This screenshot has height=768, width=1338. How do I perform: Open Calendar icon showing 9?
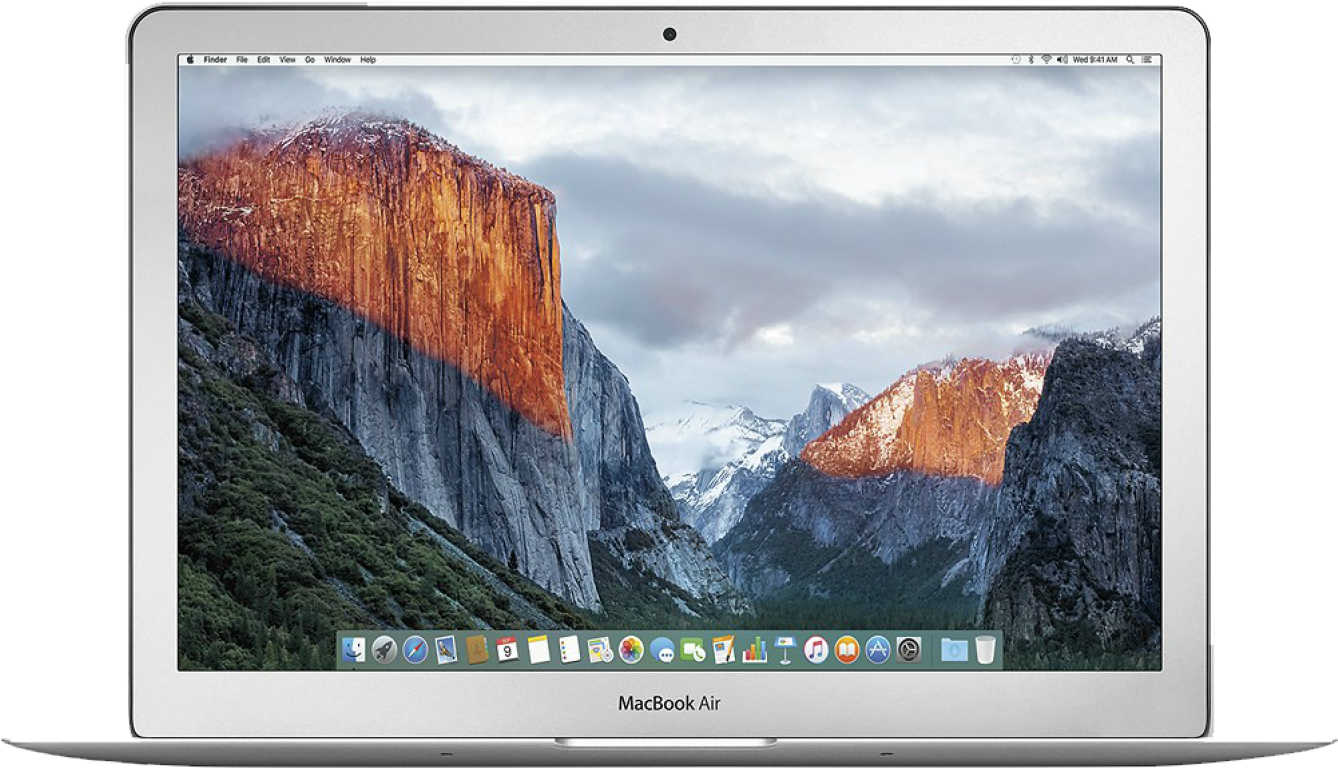click(507, 650)
